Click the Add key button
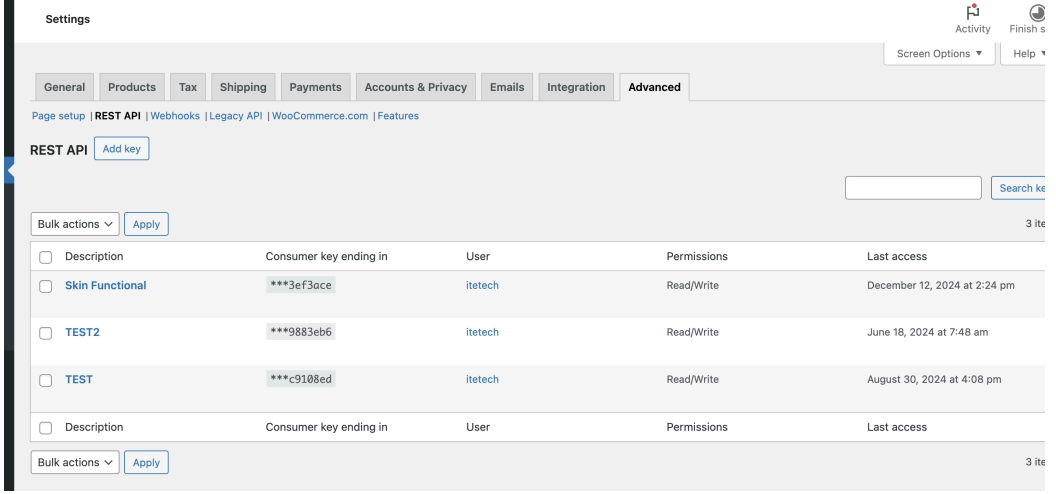The width and height of the screenshot is (1056, 494). click(x=122, y=148)
